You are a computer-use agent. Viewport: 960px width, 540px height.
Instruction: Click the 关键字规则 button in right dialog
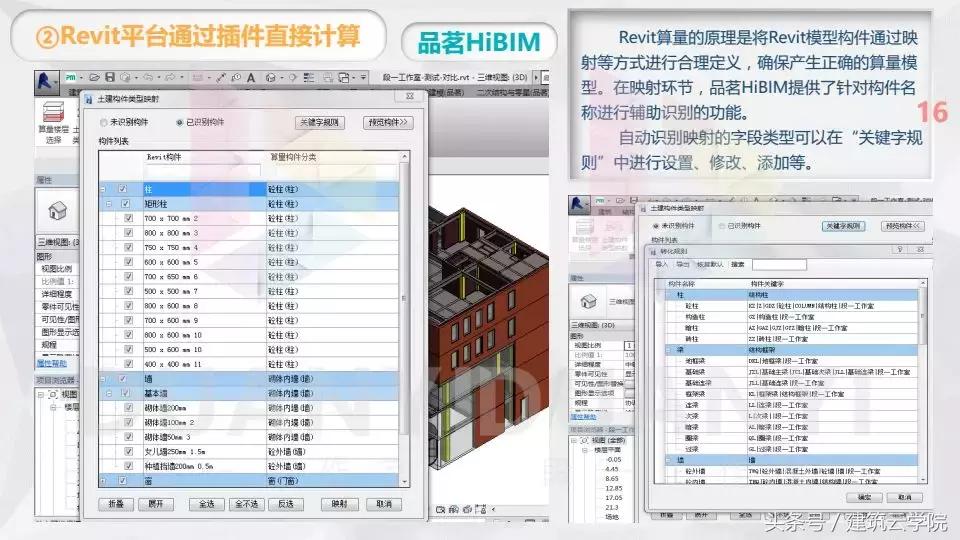coord(843,226)
